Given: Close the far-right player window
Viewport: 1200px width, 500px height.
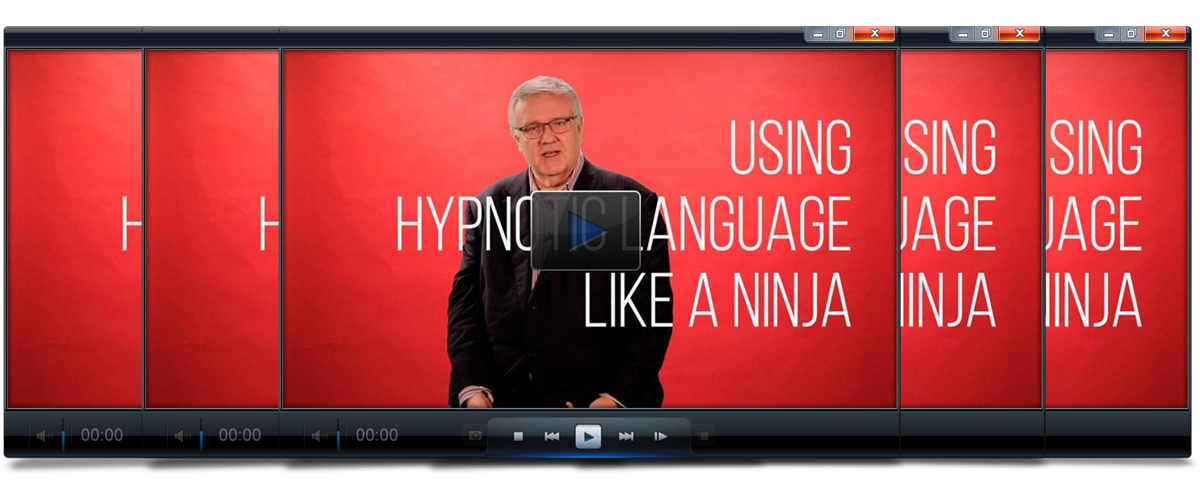Looking at the screenshot, I should click(1165, 34).
